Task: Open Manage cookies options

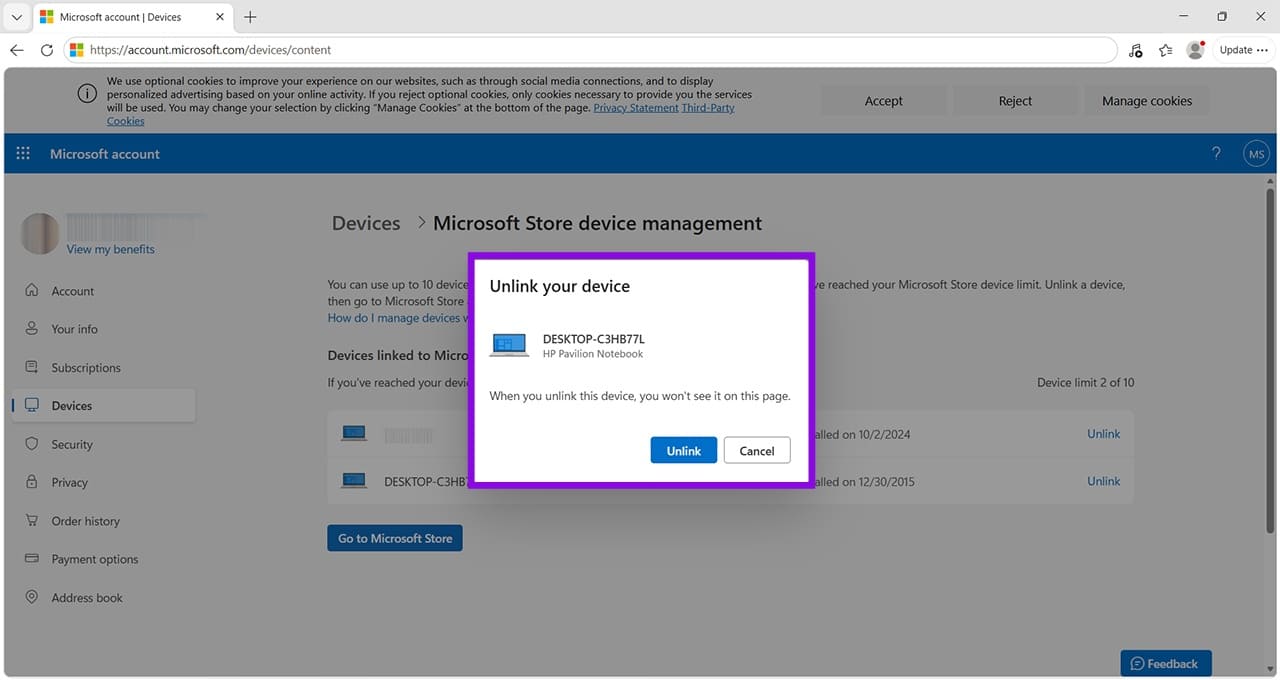Action: click(x=1147, y=100)
